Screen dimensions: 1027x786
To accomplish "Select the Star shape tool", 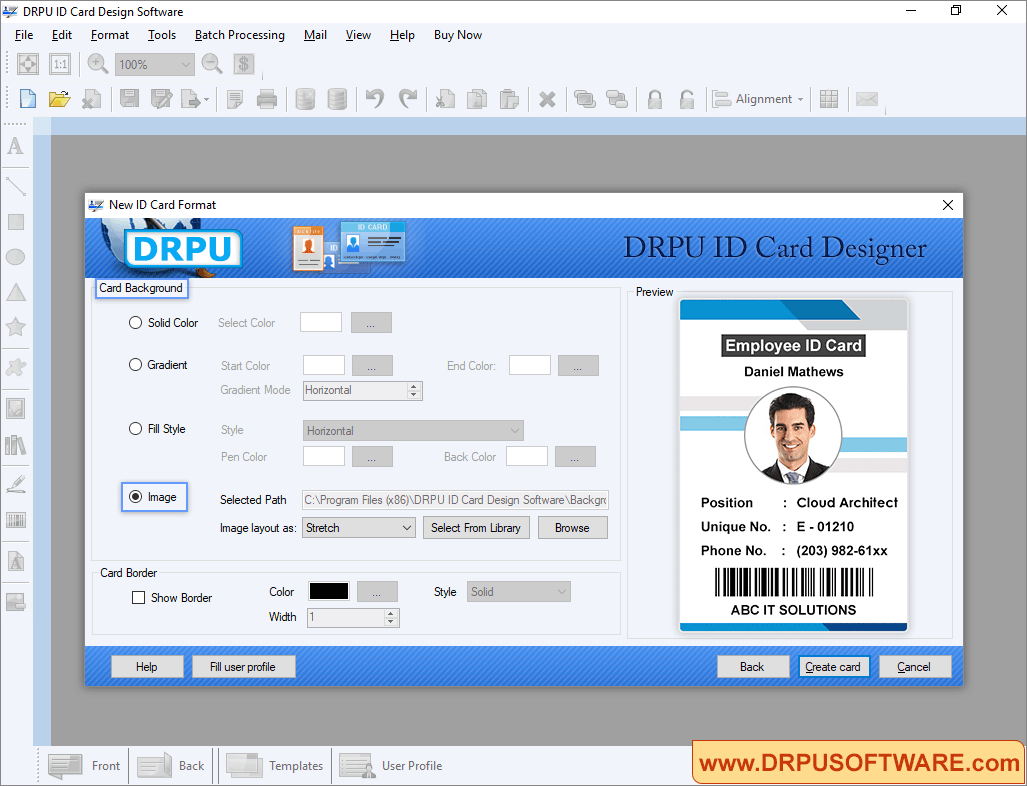I will [16, 326].
